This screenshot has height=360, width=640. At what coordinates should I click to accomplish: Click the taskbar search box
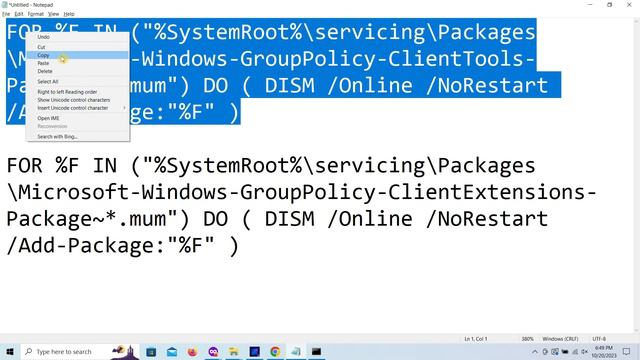tap(80, 351)
